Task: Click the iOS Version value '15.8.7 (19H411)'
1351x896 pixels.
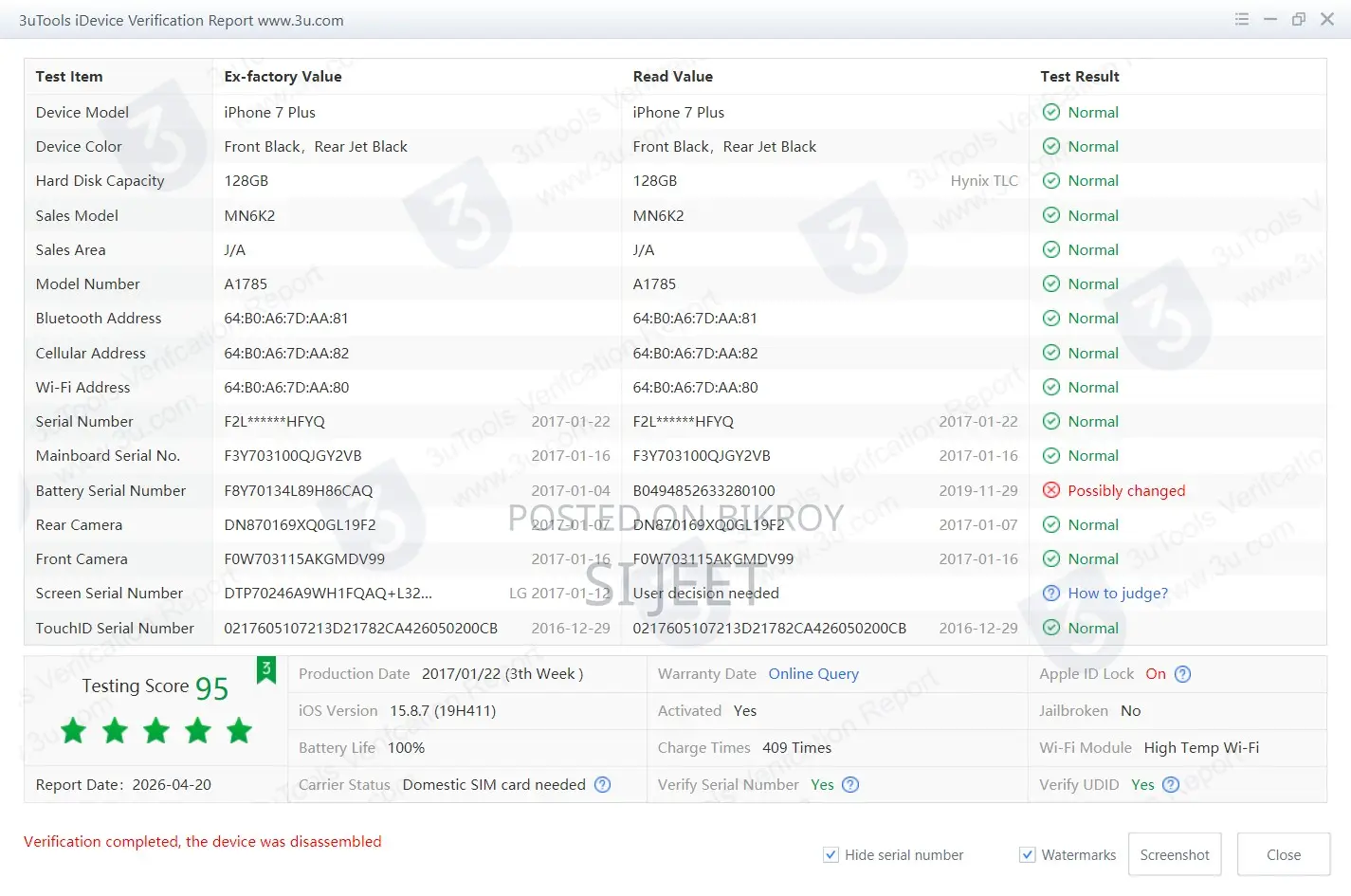Action: point(443,711)
